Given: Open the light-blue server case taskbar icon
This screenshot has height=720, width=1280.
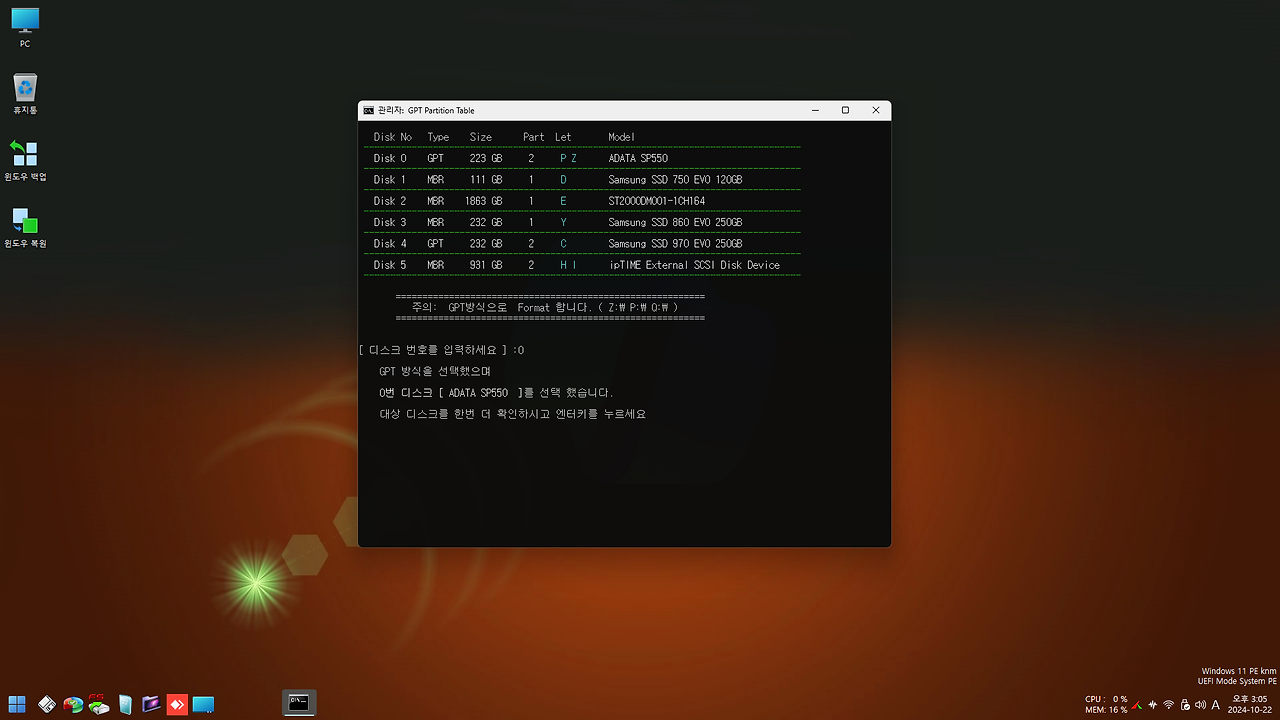Looking at the screenshot, I should tap(125, 704).
